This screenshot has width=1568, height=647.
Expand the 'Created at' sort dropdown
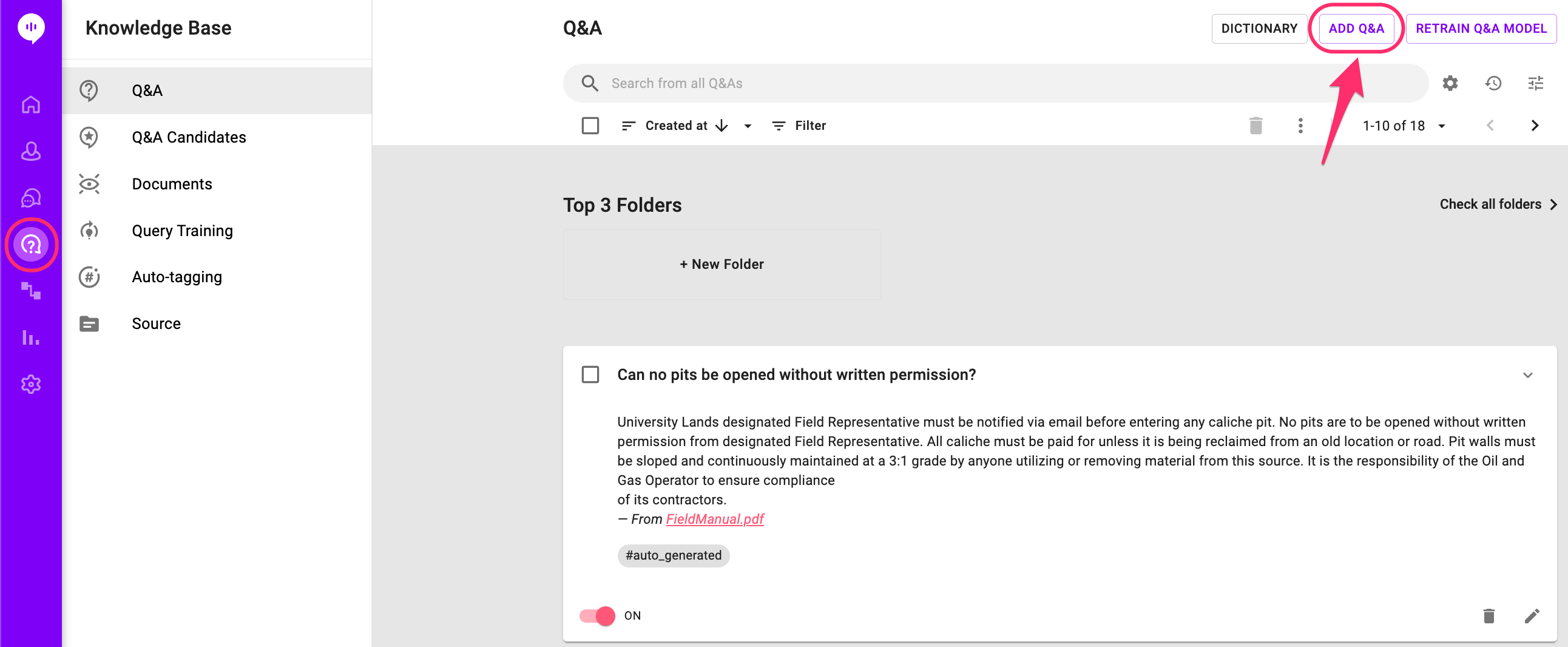click(x=748, y=126)
